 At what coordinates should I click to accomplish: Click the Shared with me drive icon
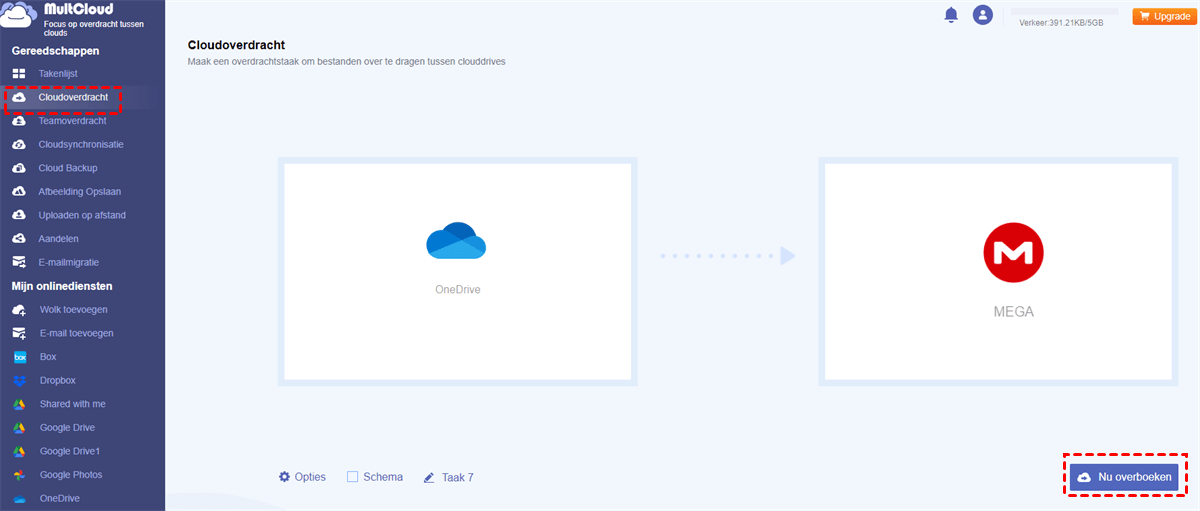click(x=19, y=404)
